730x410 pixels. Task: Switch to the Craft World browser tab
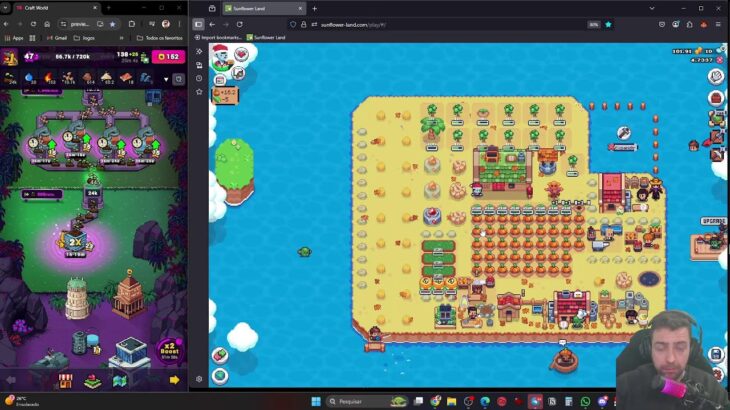tap(56, 8)
